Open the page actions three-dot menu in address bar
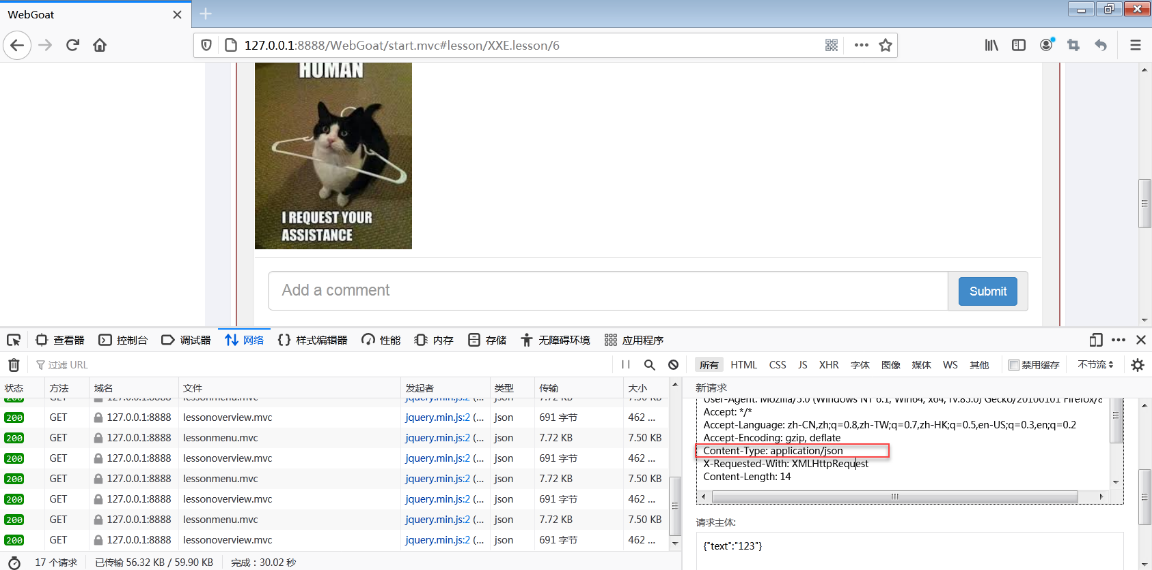Viewport: 1152px width, 570px height. click(860, 45)
